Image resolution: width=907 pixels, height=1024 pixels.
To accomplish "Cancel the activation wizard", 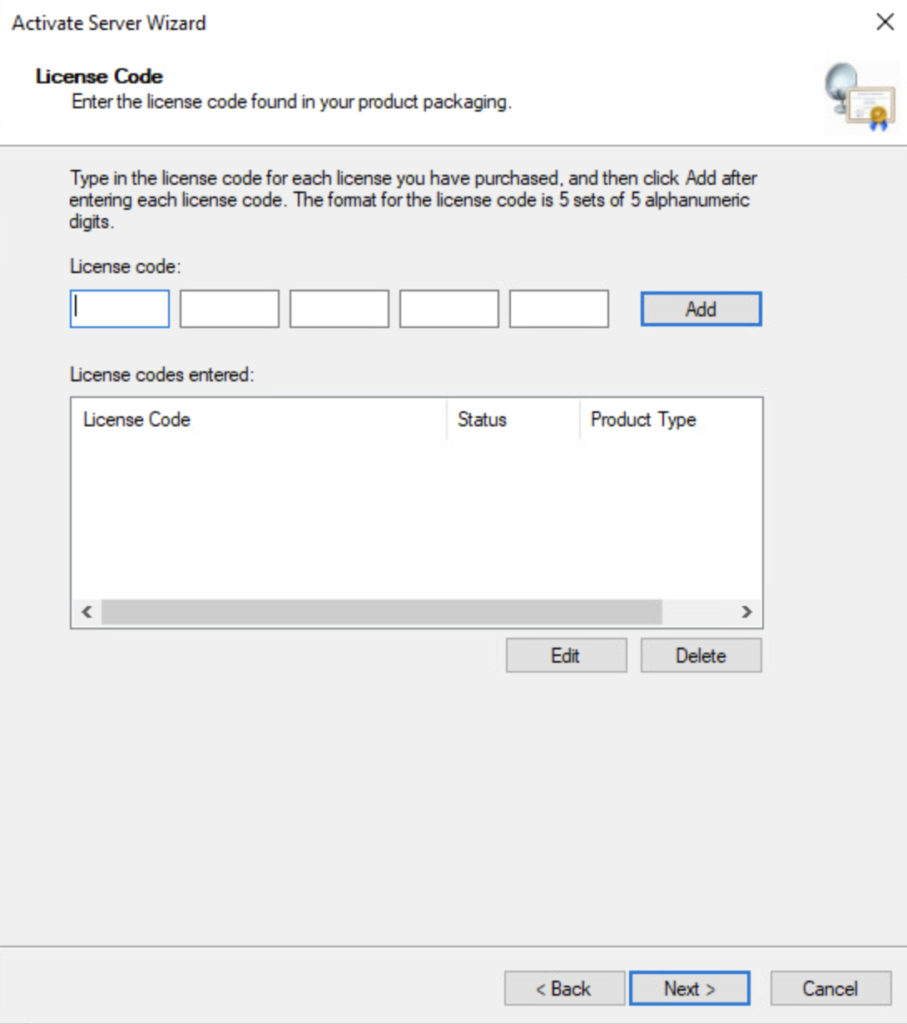I will pyautogui.click(x=830, y=988).
